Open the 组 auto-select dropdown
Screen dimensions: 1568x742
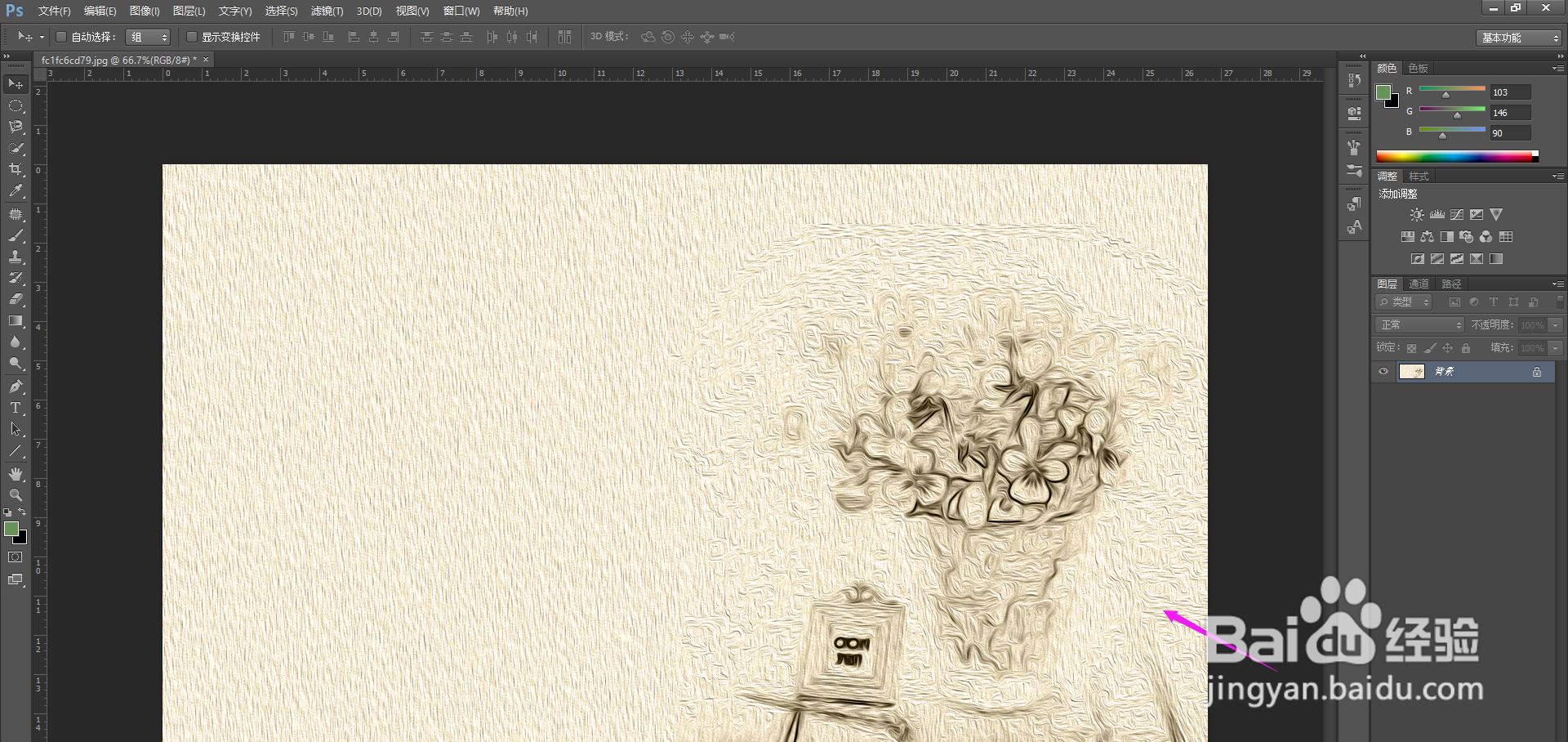tap(148, 37)
